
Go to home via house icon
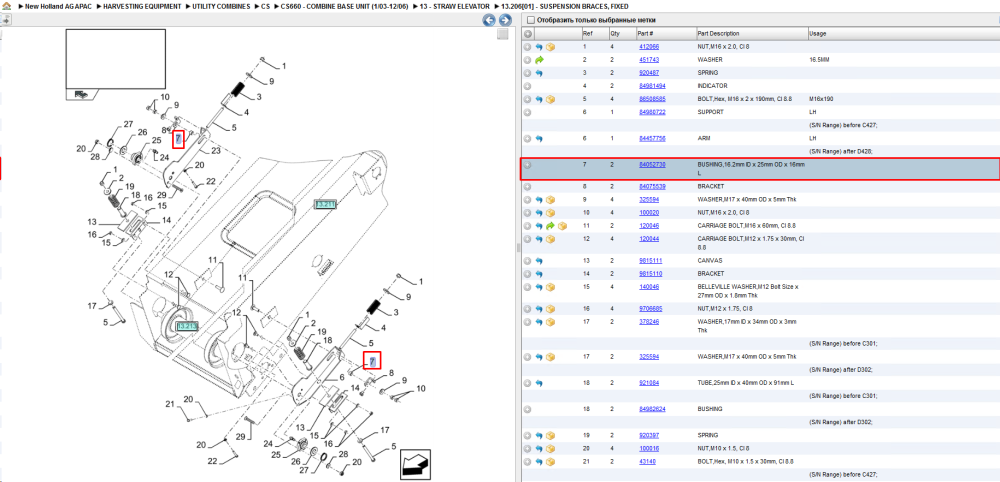pos(6,6)
